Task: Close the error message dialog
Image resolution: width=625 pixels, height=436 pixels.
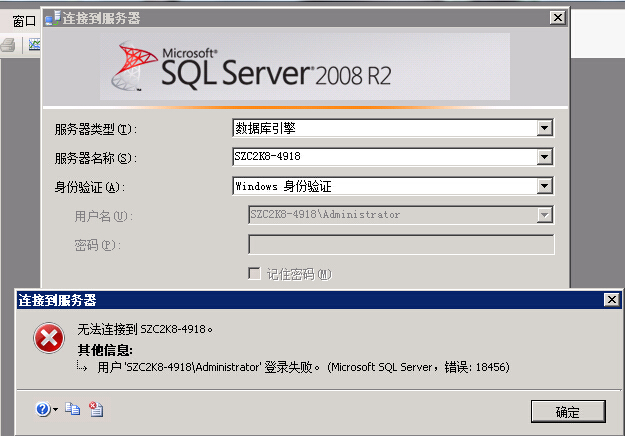Action: [x=610, y=300]
